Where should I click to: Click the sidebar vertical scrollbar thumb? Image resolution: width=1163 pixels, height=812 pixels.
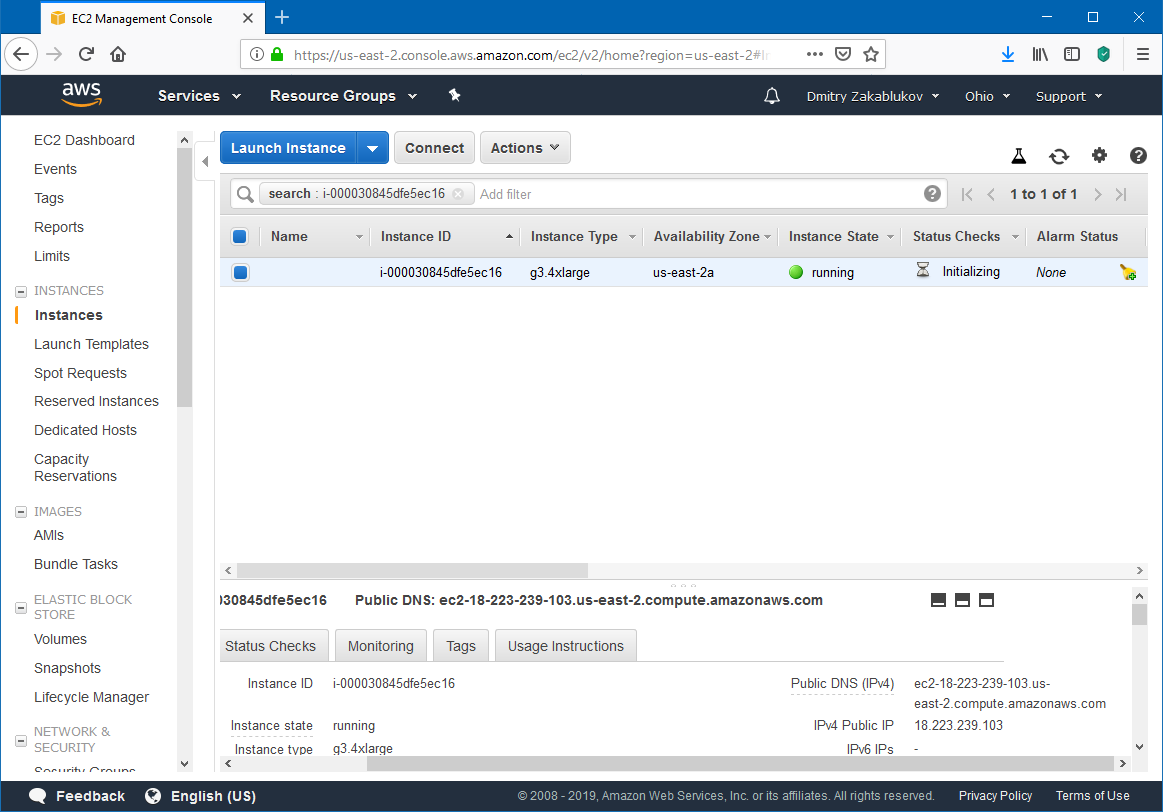pyautogui.click(x=185, y=277)
